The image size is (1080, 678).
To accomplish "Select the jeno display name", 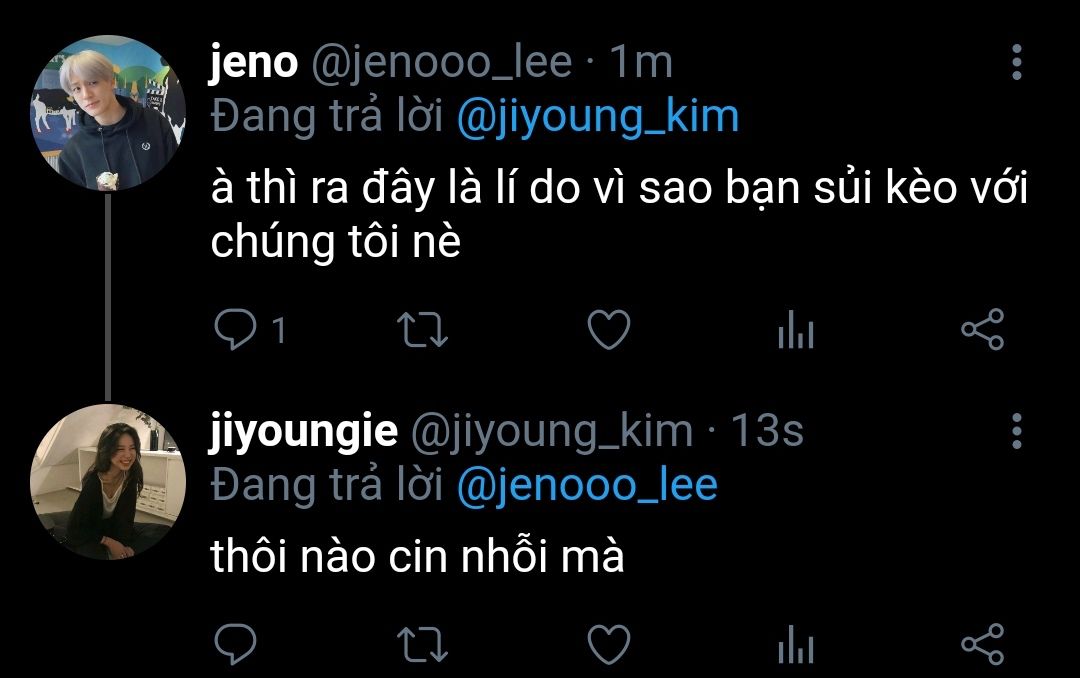I will pyautogui.click(x=253, y=62).
